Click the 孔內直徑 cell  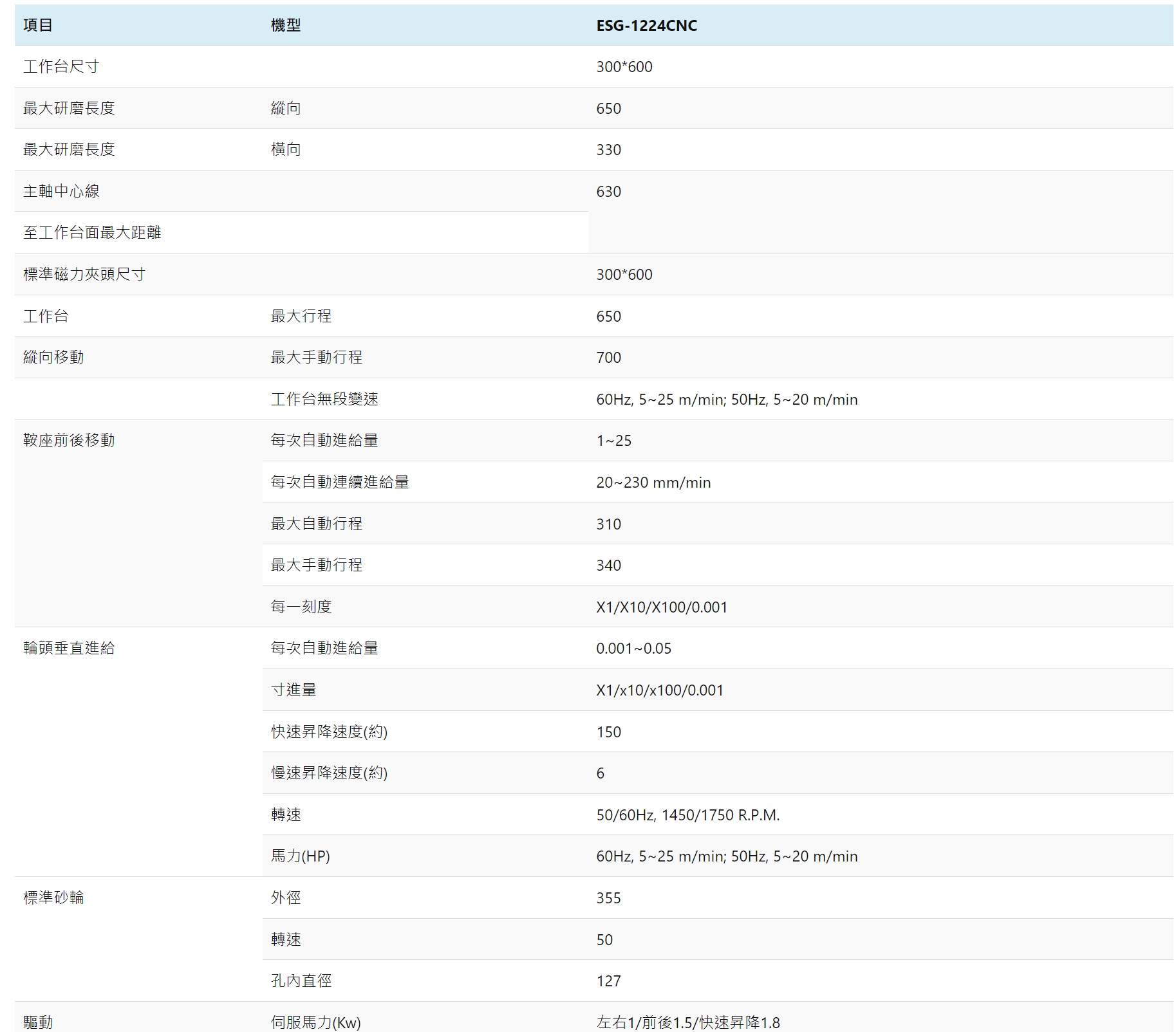tap(301, 981)
